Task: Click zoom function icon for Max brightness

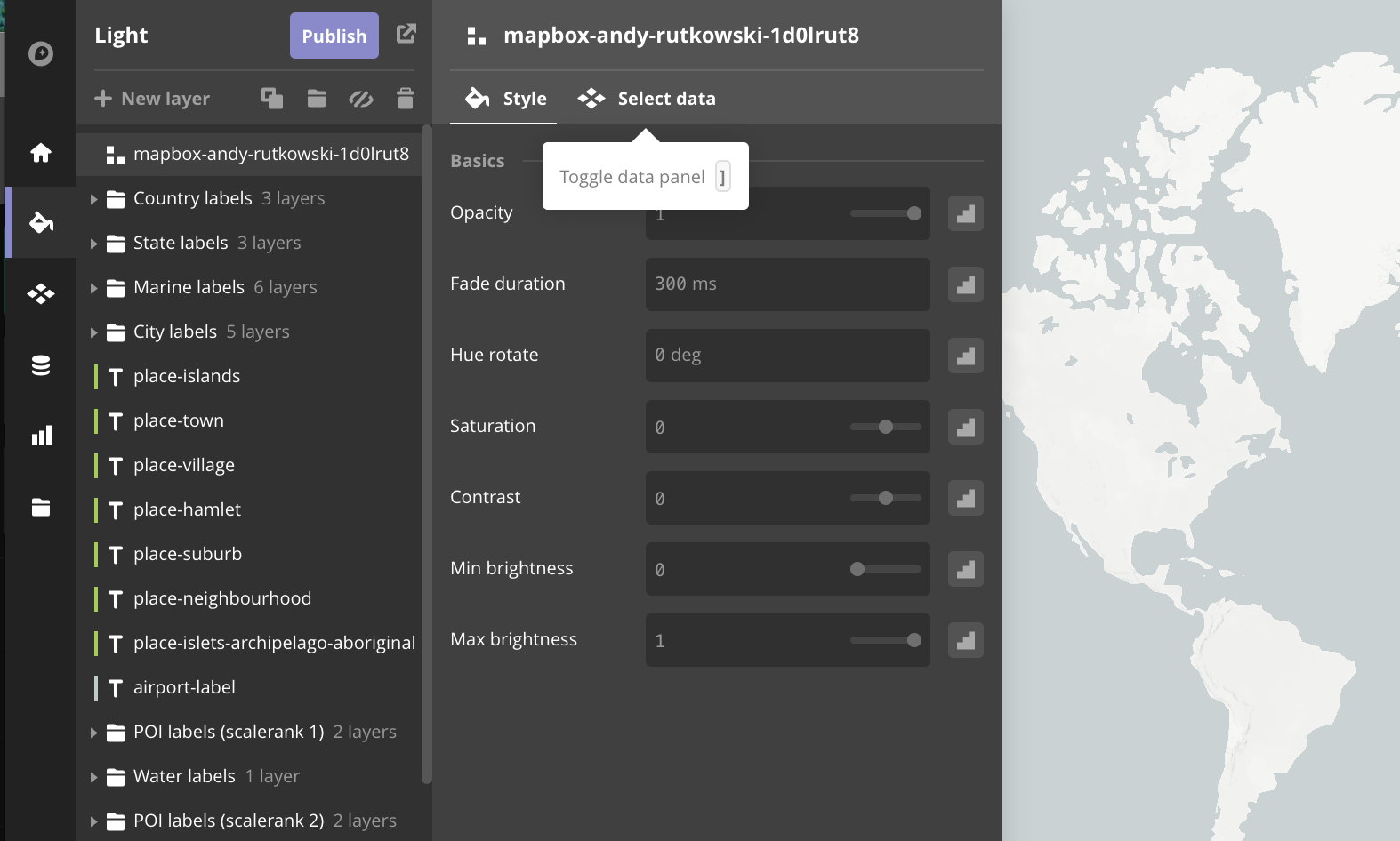Action: click(x=966, y=640)
